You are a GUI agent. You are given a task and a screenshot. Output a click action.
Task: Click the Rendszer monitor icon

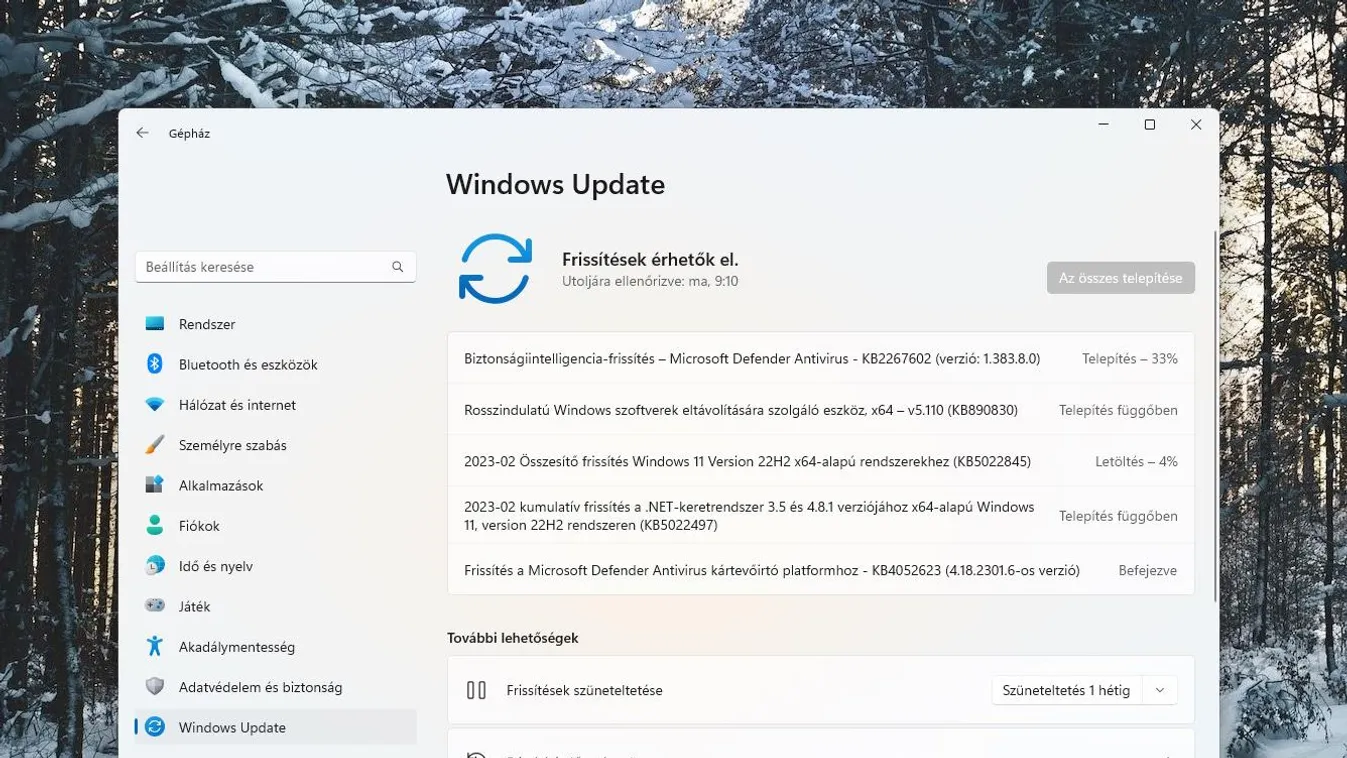click(154, 324)
